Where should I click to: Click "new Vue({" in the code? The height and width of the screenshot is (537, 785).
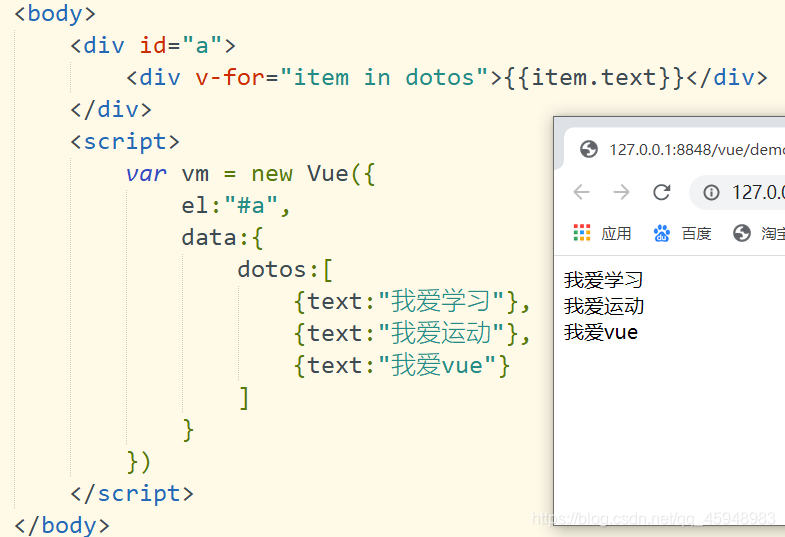[x=313, y=174]
